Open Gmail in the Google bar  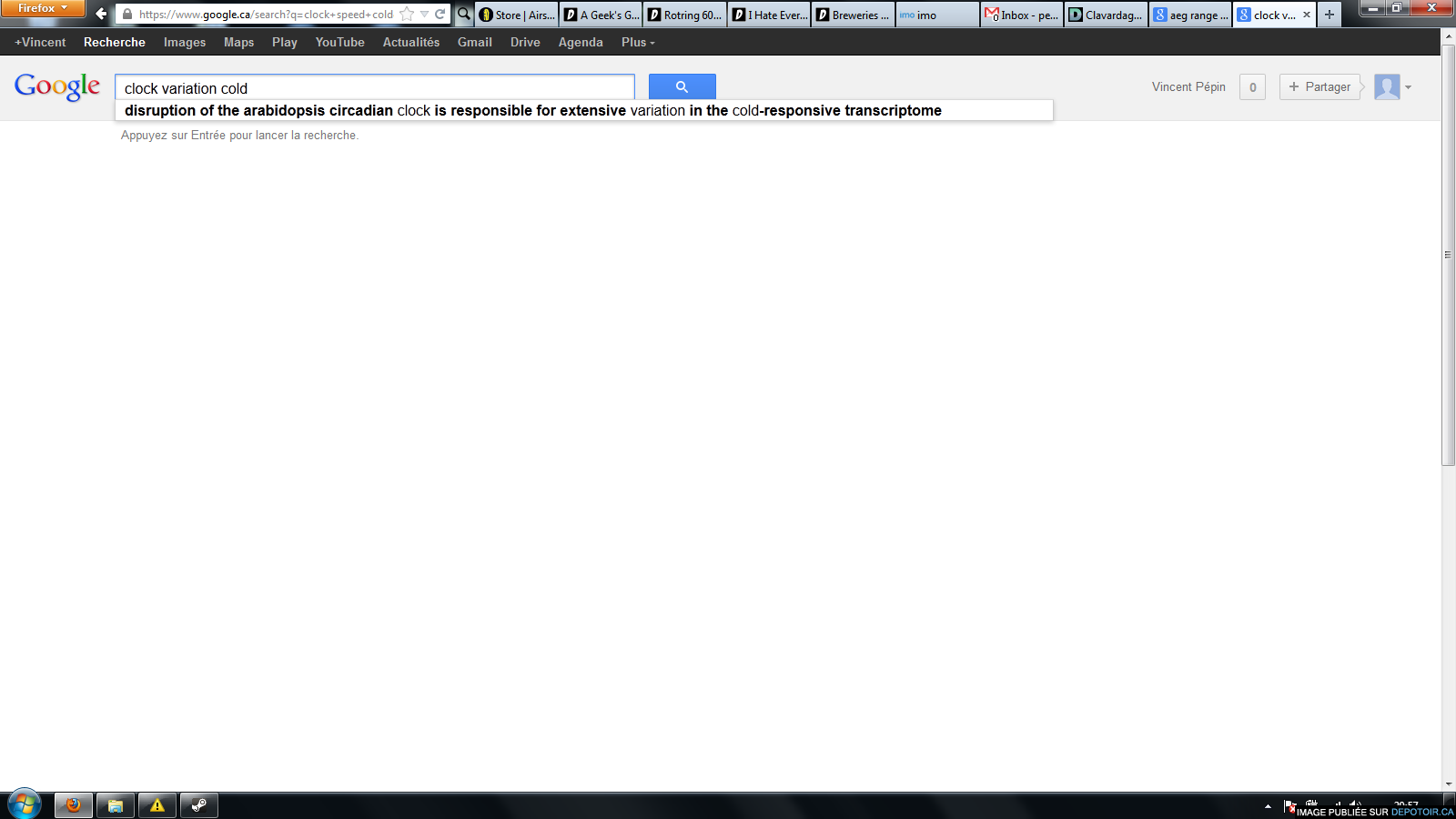coord(475,42)
